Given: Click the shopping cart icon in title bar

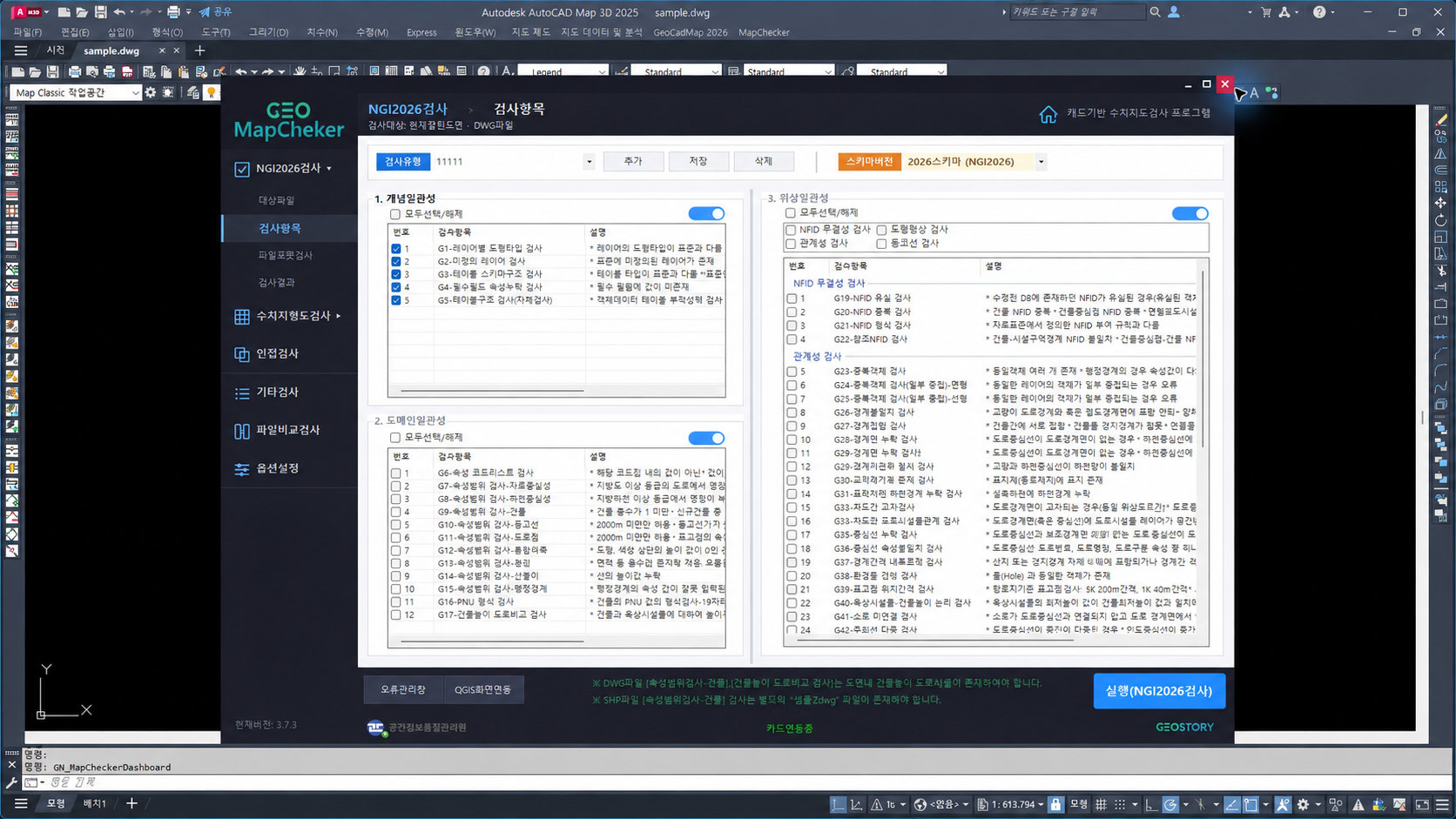Looking at the screenshot, I should coord(1266,12).
